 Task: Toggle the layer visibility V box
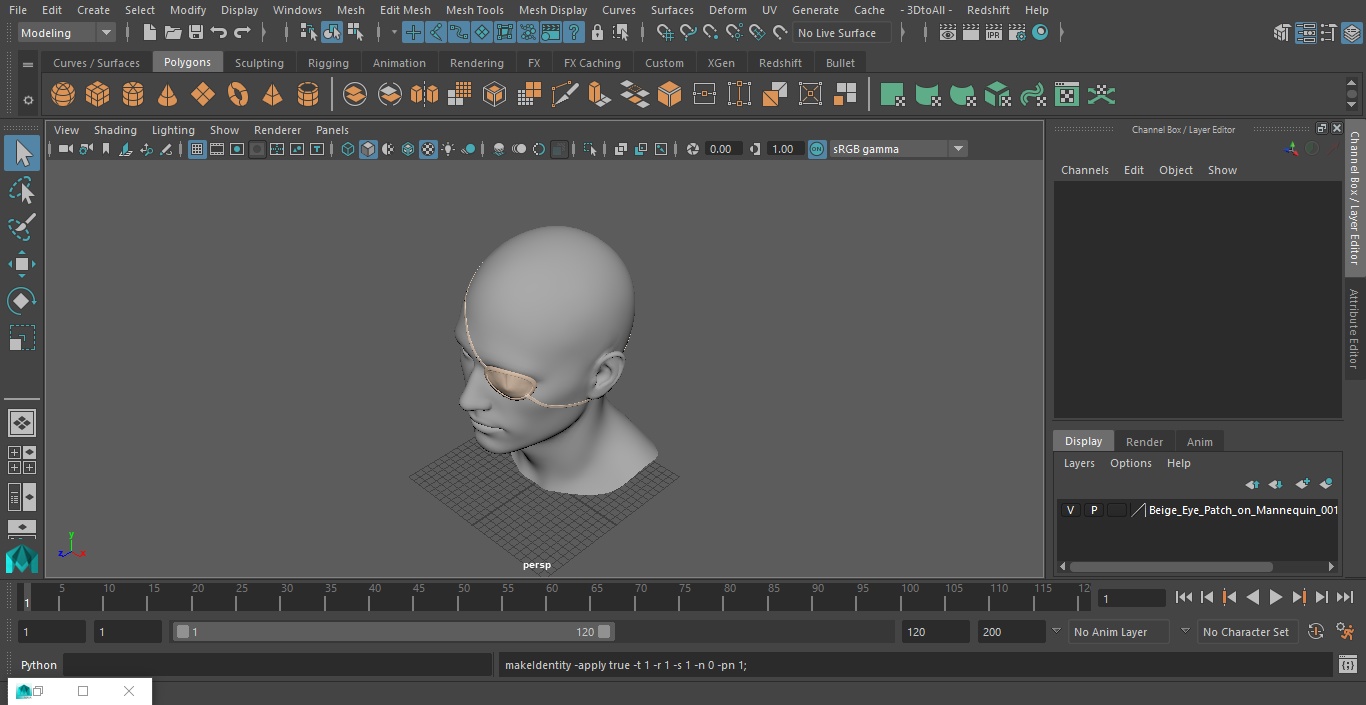tap(1070, 510)
